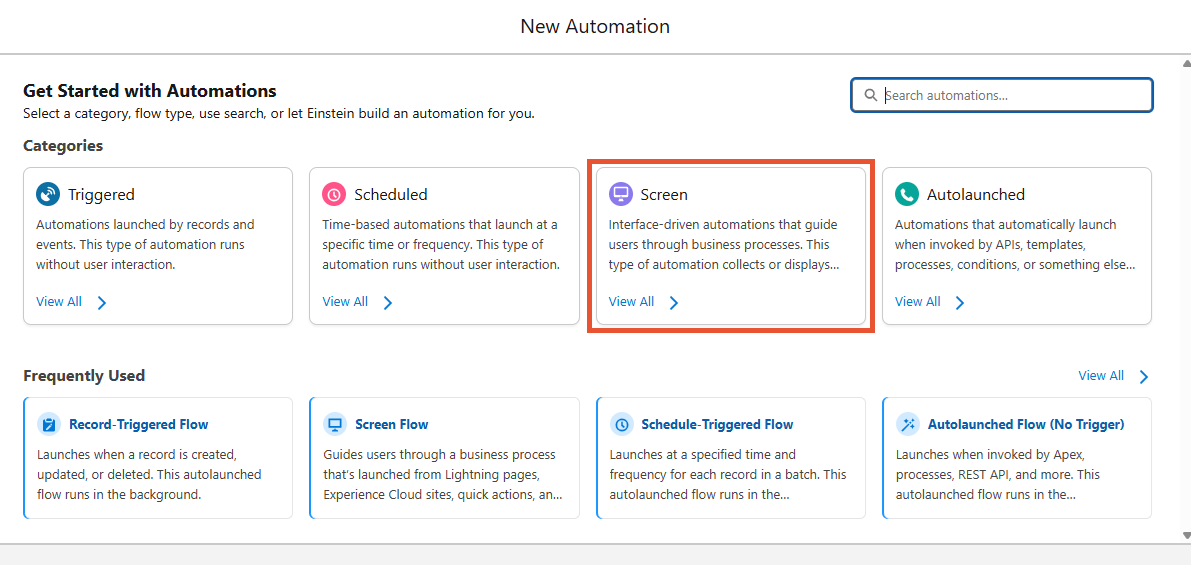
Task: Expand View All chevron under Scheduled
Action: pos(387,303)
